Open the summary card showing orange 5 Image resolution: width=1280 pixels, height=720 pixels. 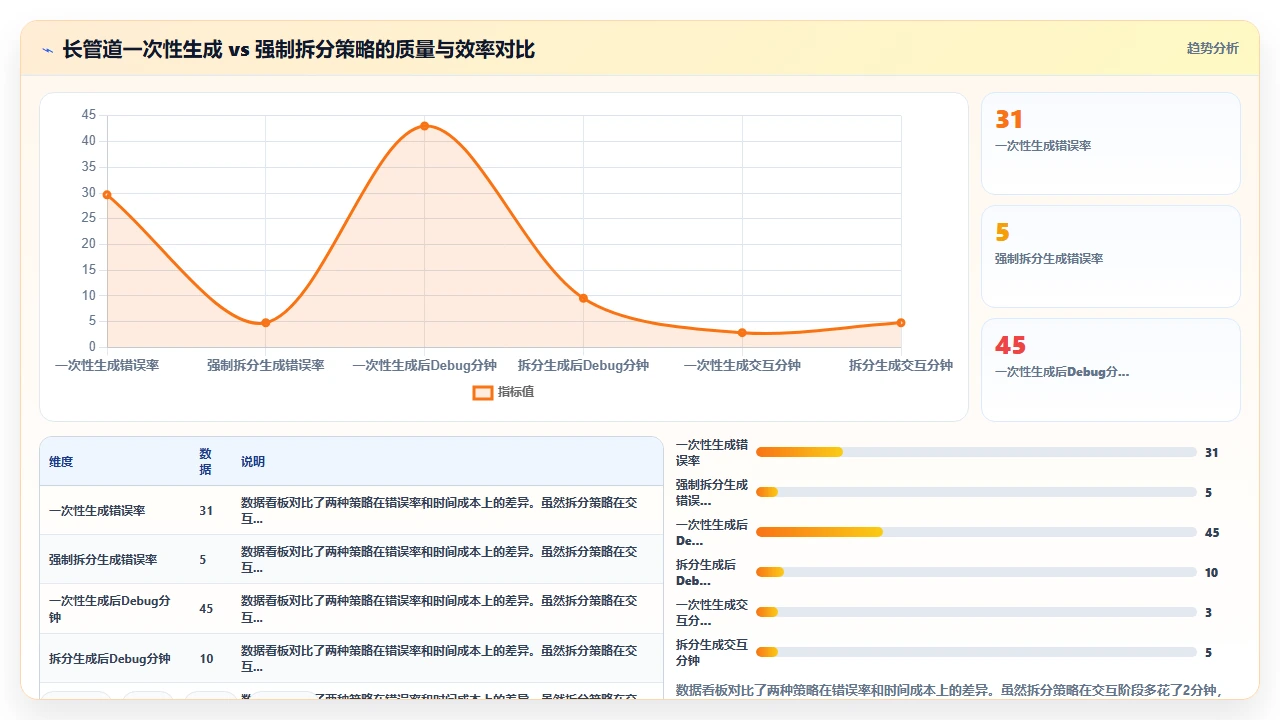[1111, 256]
